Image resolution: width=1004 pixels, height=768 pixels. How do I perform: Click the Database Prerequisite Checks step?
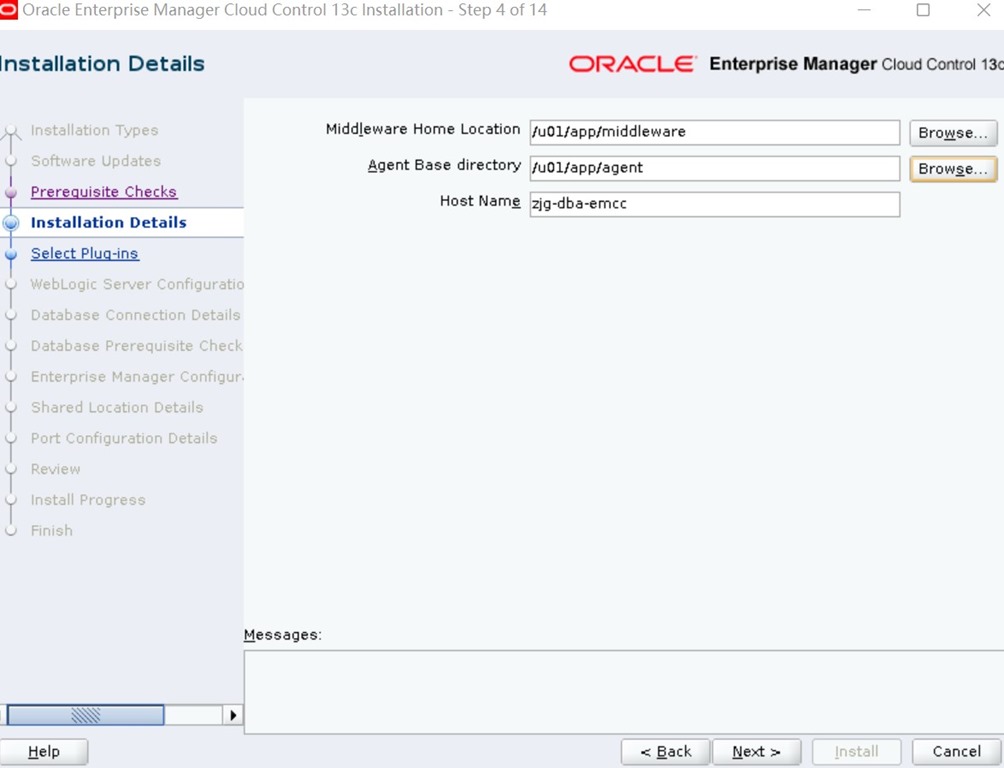click(x=136, y=345)
